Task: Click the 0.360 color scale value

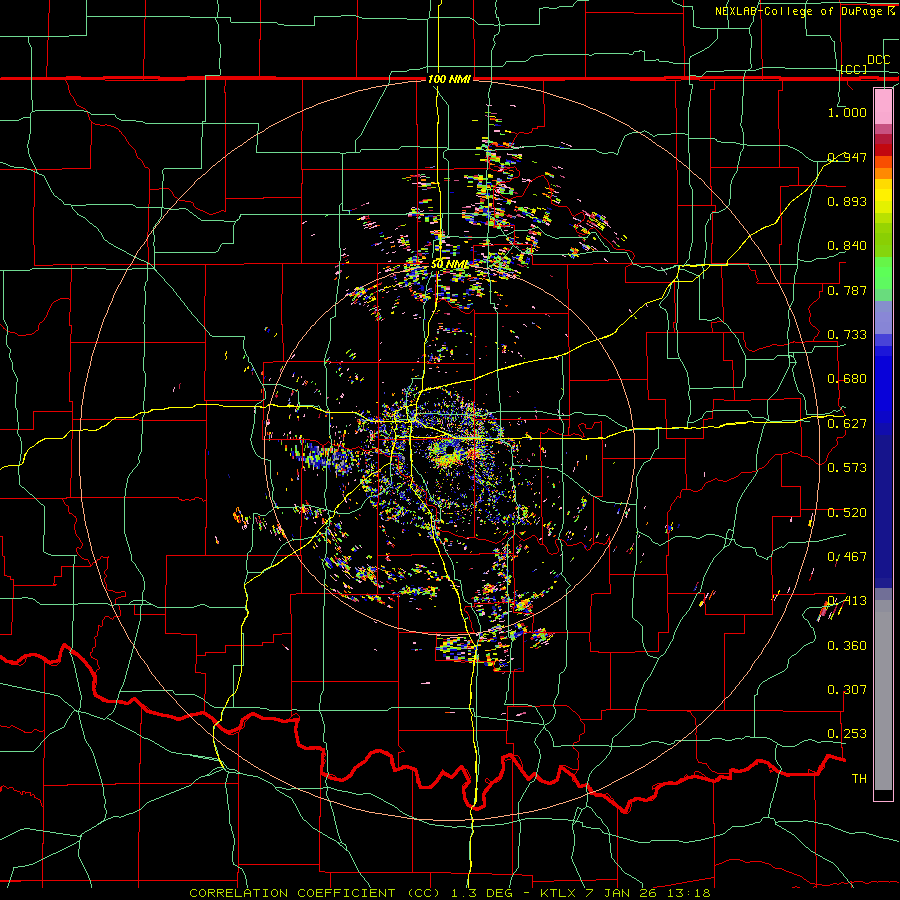Action: 847,646
